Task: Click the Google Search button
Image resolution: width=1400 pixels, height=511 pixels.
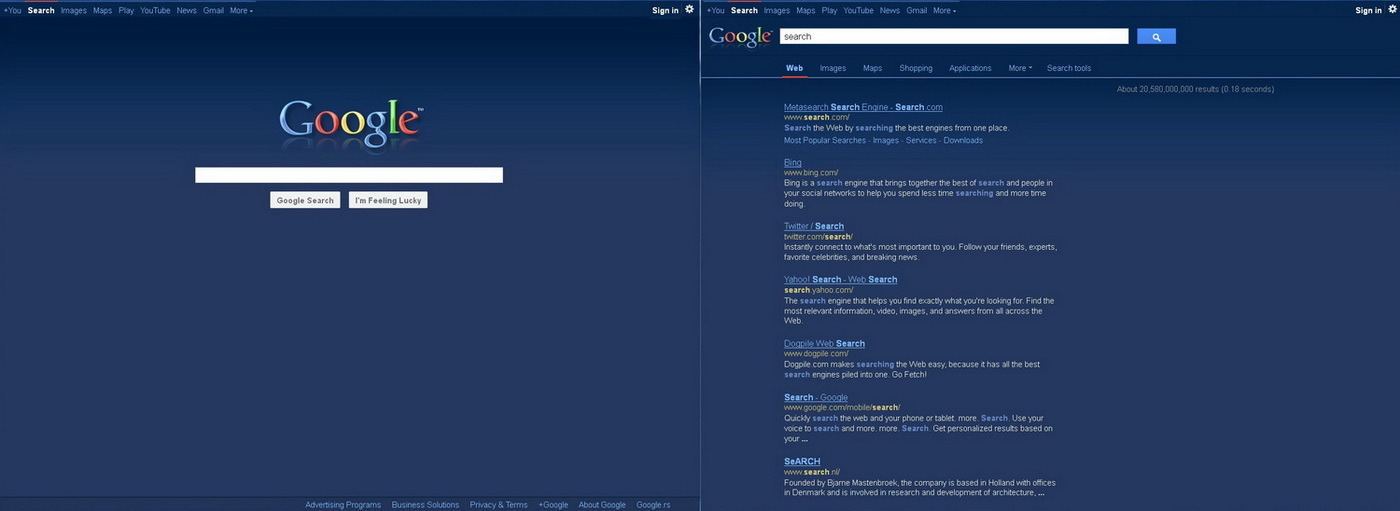Action: [x=305, y=200]
